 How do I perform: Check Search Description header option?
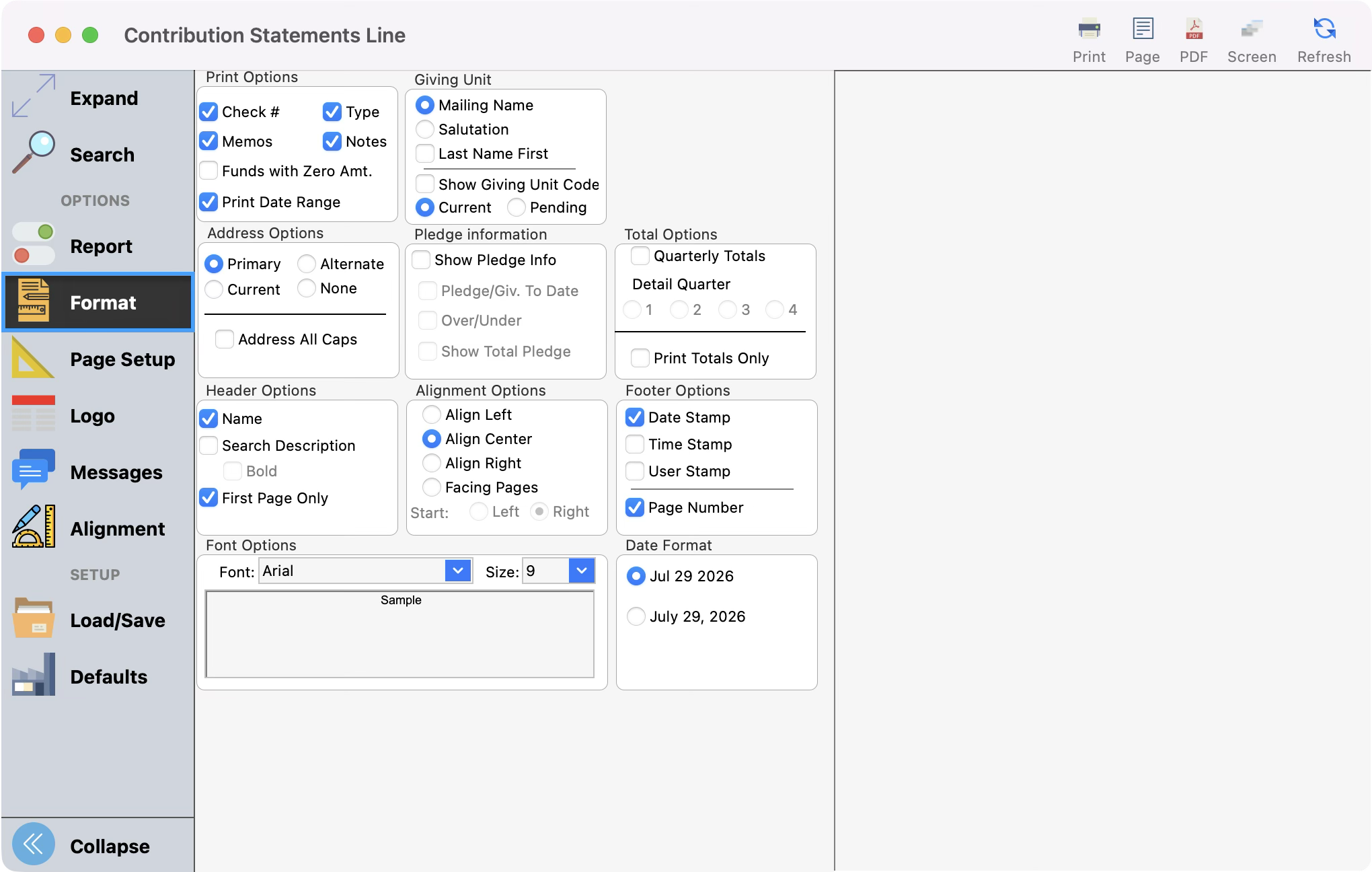(209, 445)
